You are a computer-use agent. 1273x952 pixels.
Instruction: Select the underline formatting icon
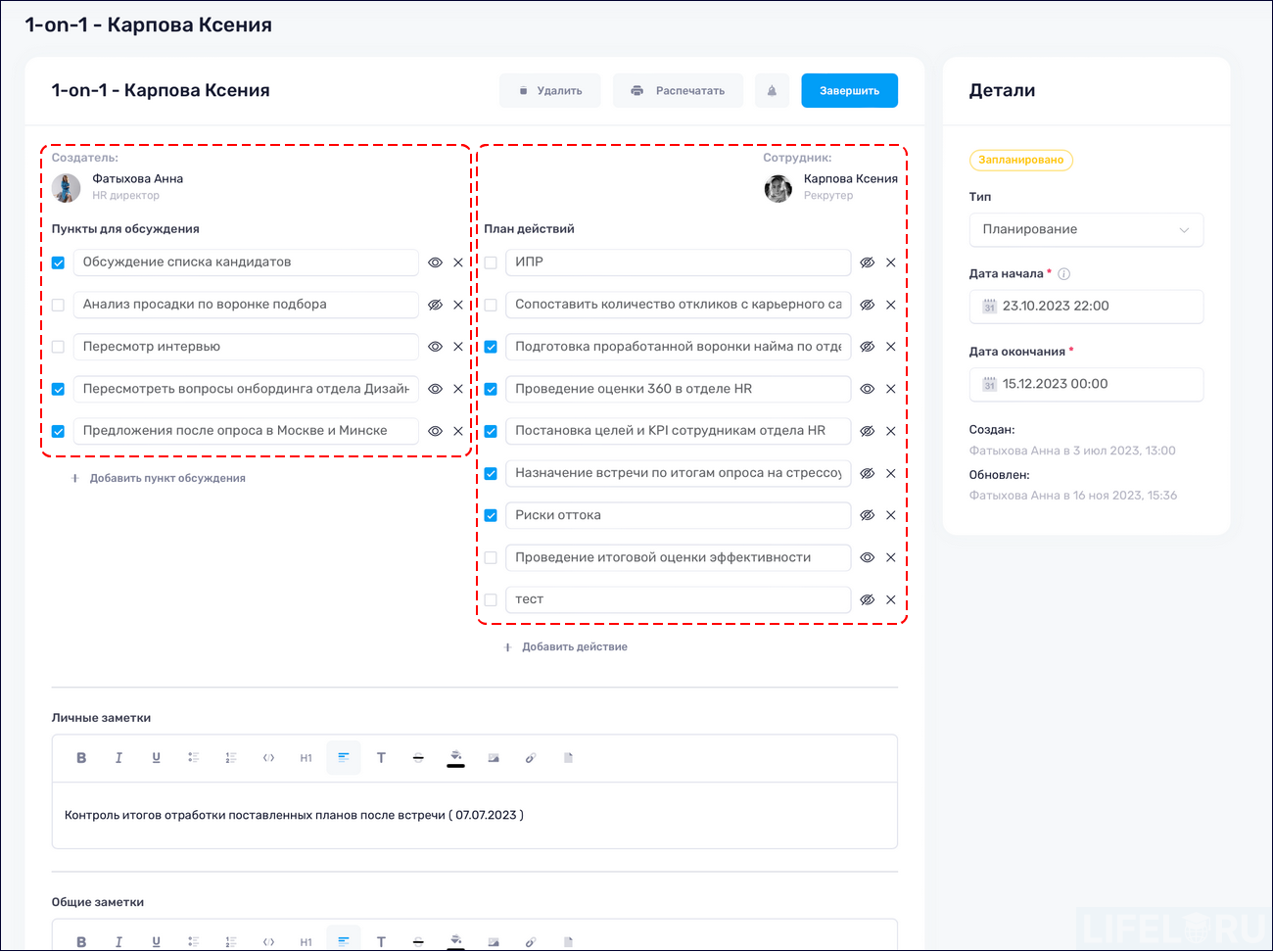coord(156,757)
